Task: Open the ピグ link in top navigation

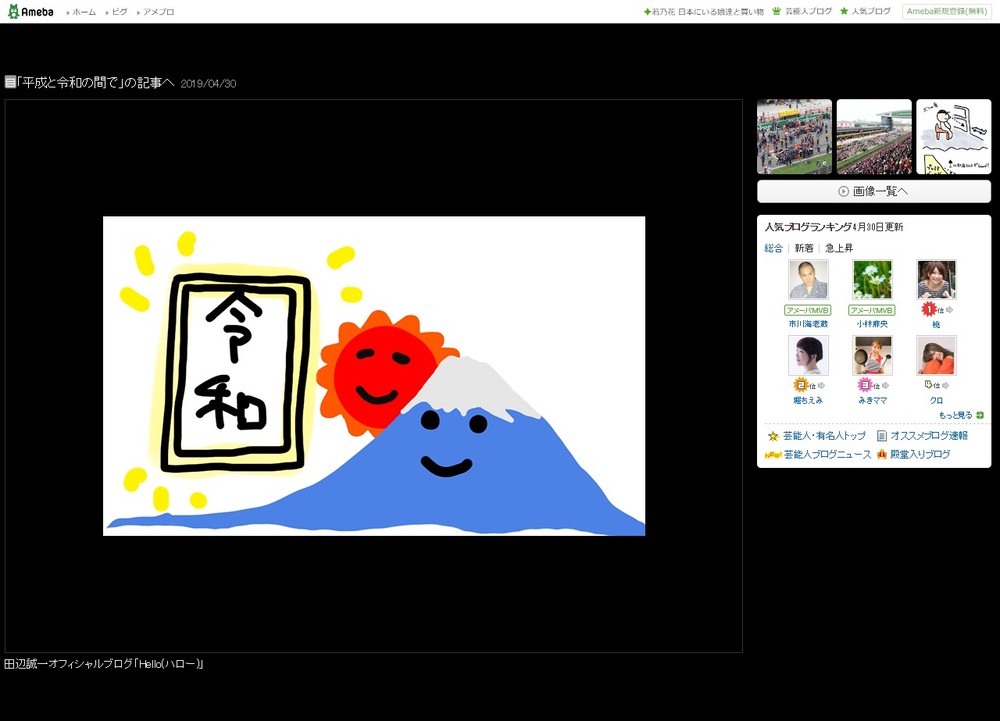Action: [119, 12]
